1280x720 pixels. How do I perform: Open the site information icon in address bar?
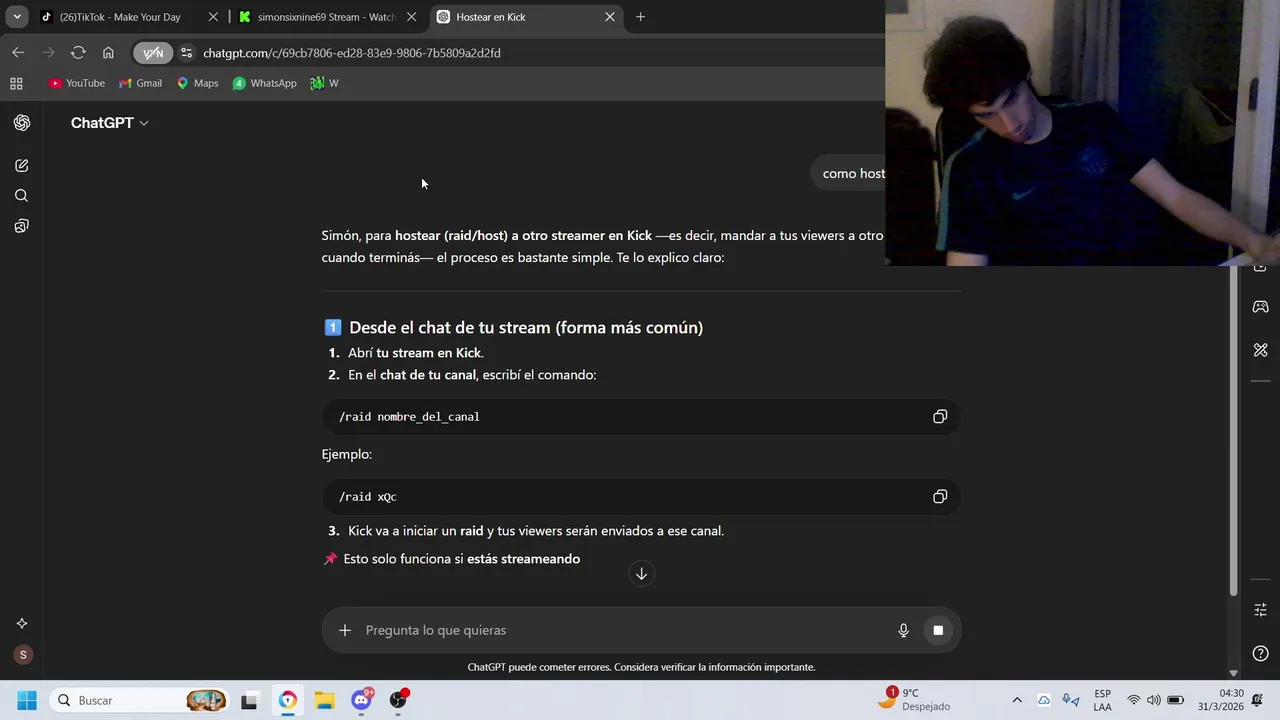tap(186, 53)
